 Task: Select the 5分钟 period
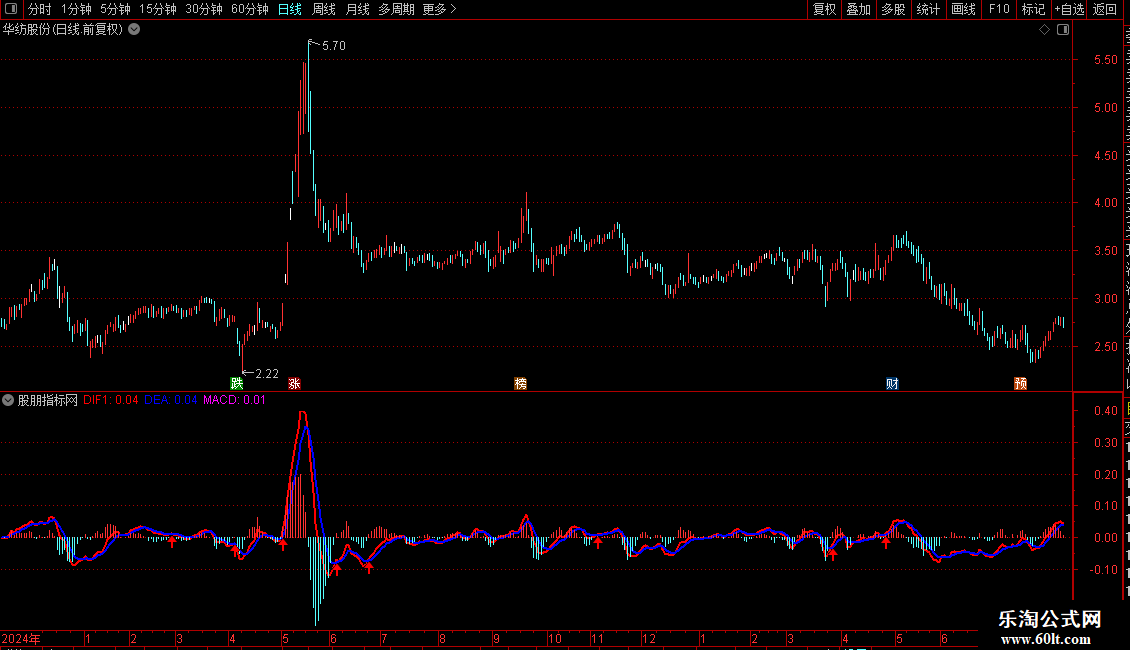pos(115,9)
